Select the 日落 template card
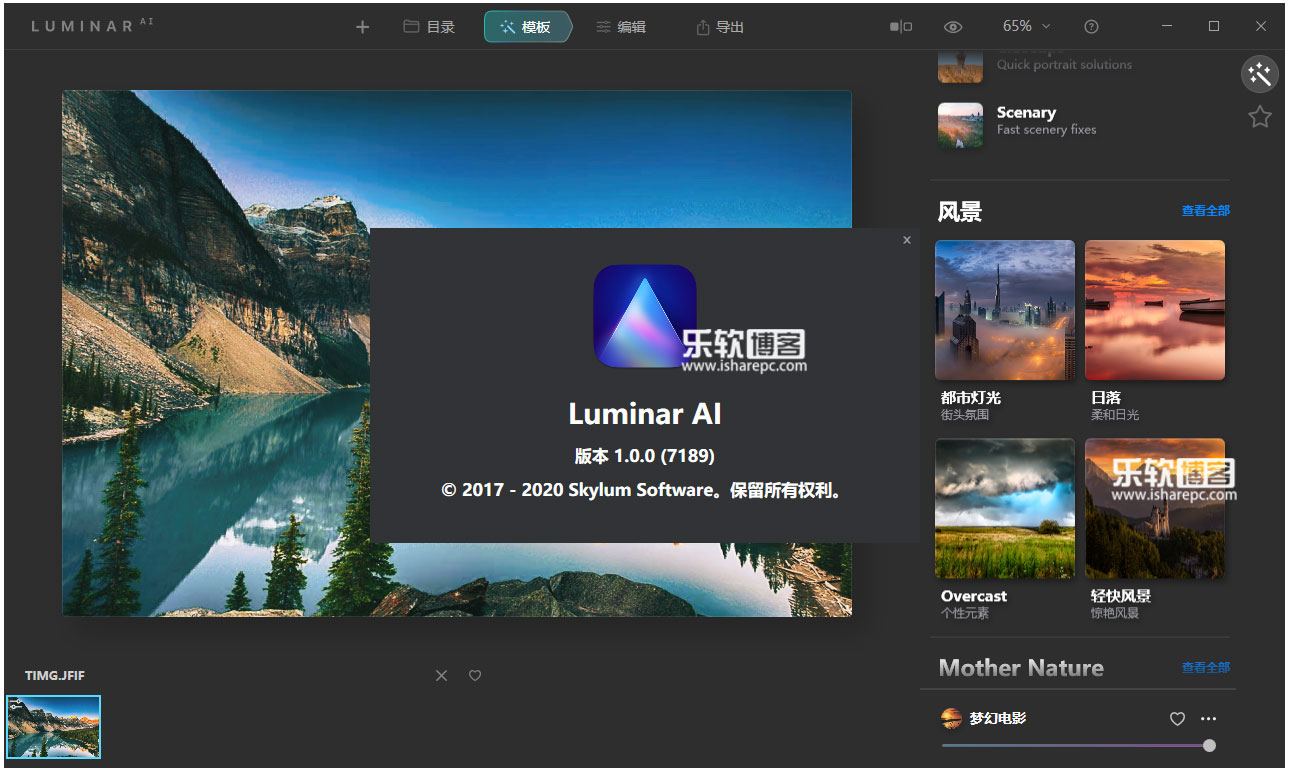This screenshot has width=1289, height=770. tap(1155, 310)
